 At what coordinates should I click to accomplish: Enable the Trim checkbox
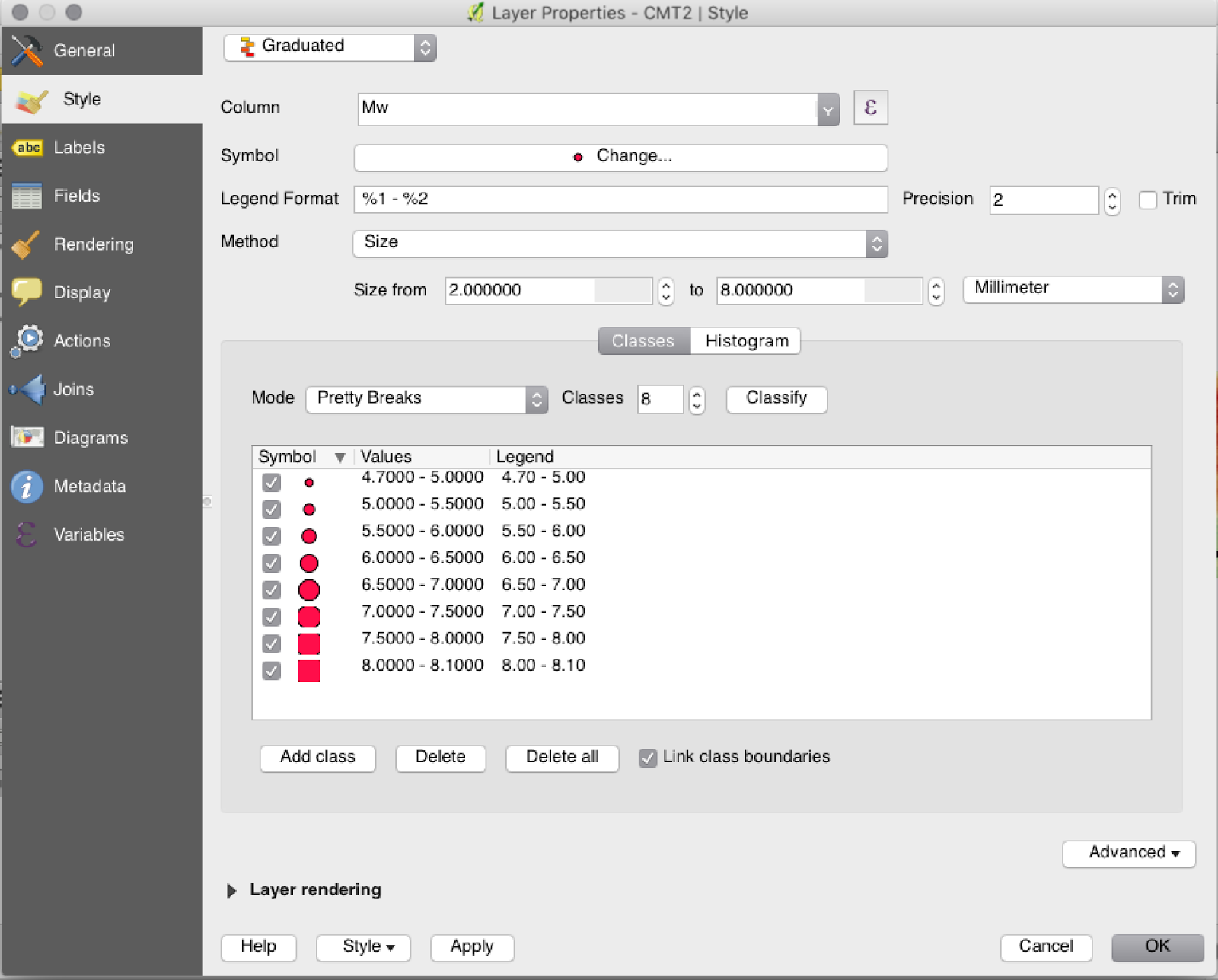(x=1148, y=199)
